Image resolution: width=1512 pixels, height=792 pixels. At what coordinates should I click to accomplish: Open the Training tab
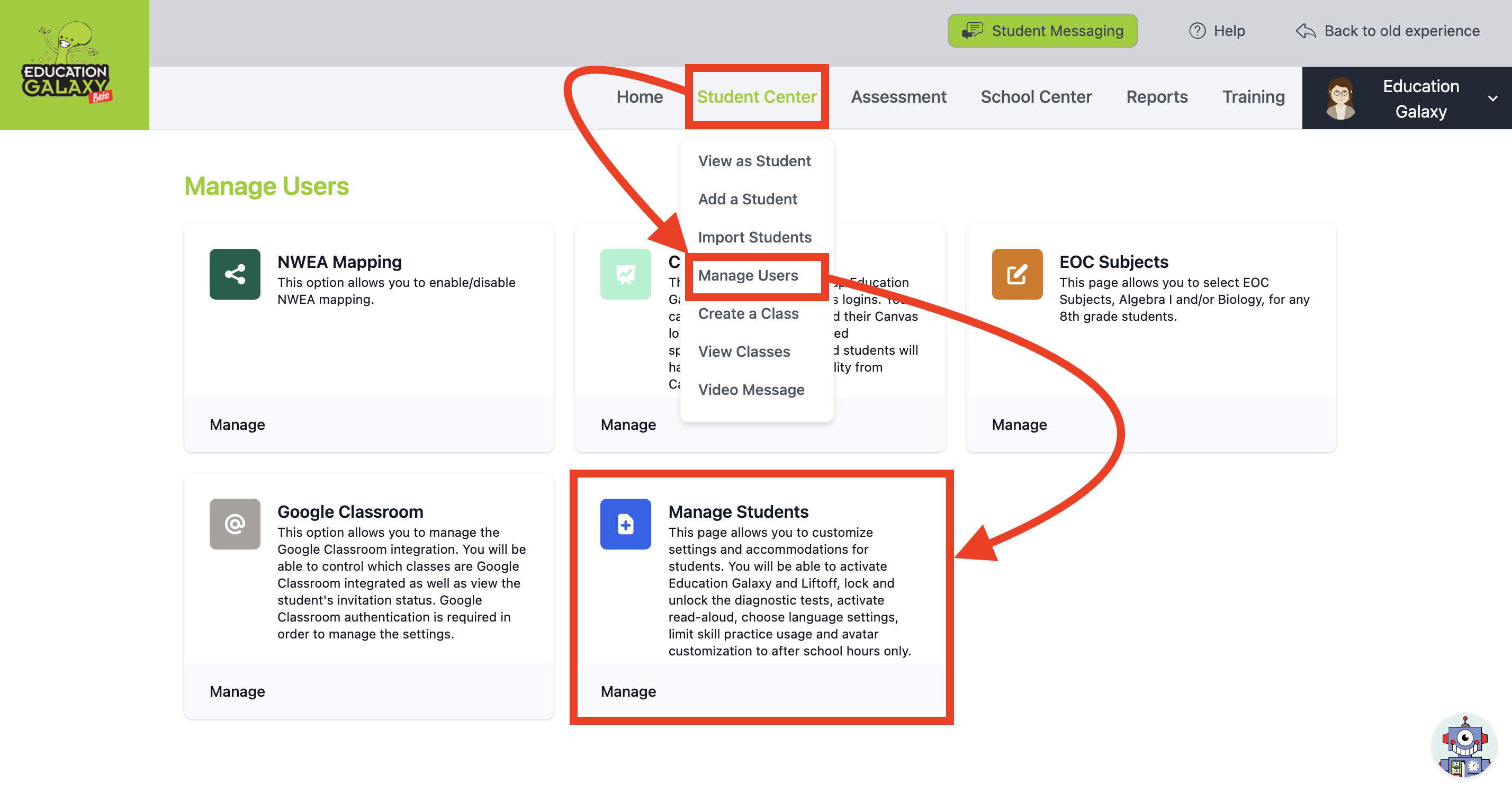(x=1253, y=97)
